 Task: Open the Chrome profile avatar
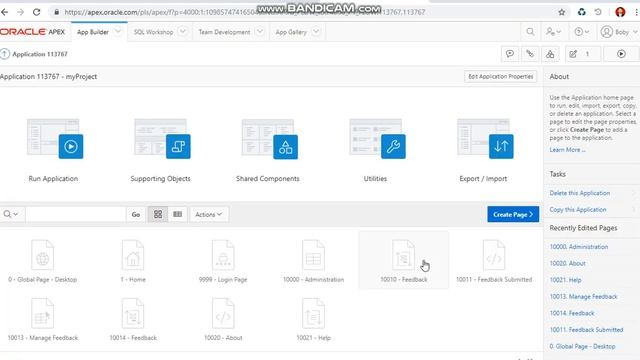(x=620, y=12)
